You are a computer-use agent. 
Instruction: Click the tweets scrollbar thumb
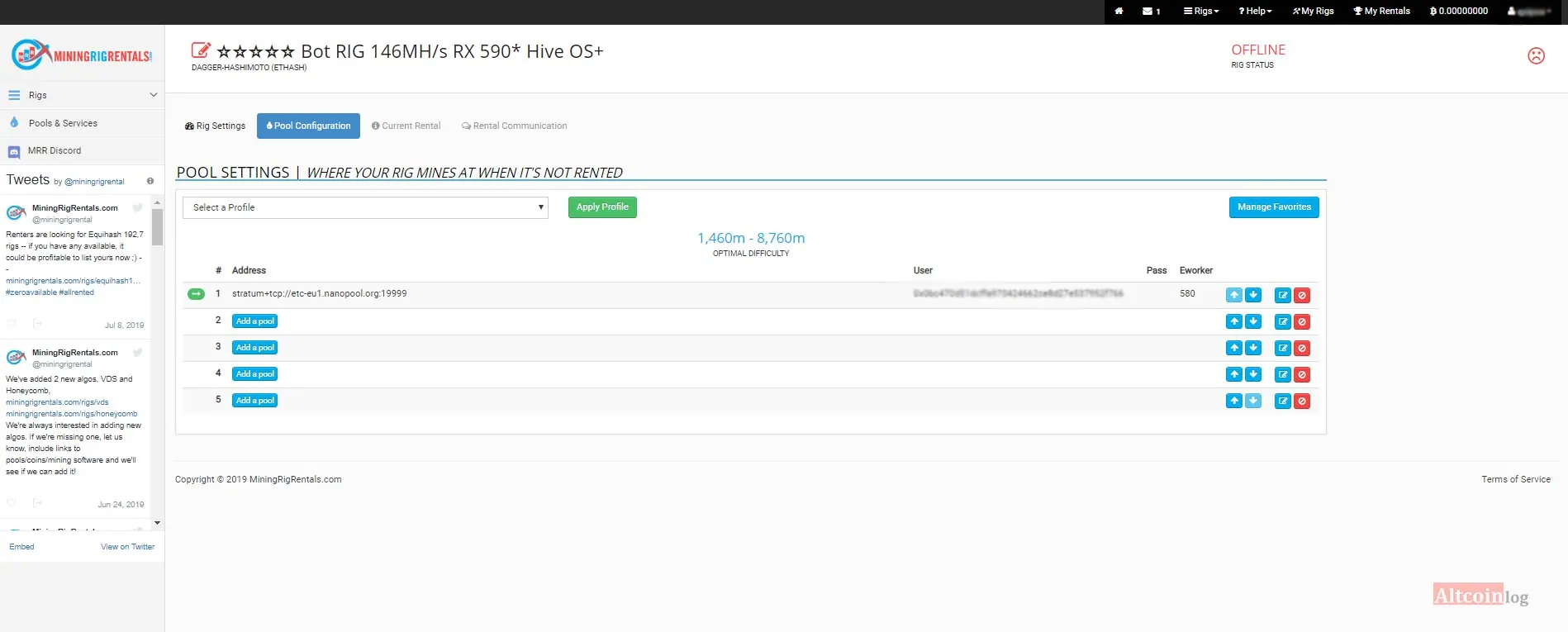(157, 227)
